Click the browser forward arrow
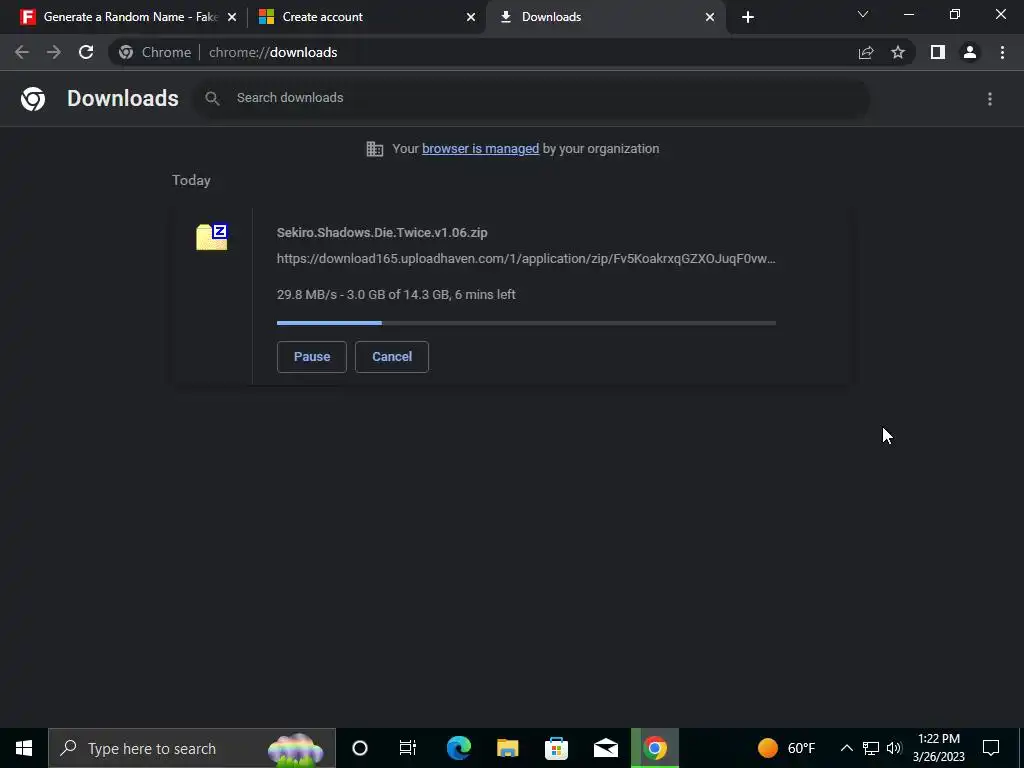This screenshot has height=768, width=1024. tap(54, 52)
